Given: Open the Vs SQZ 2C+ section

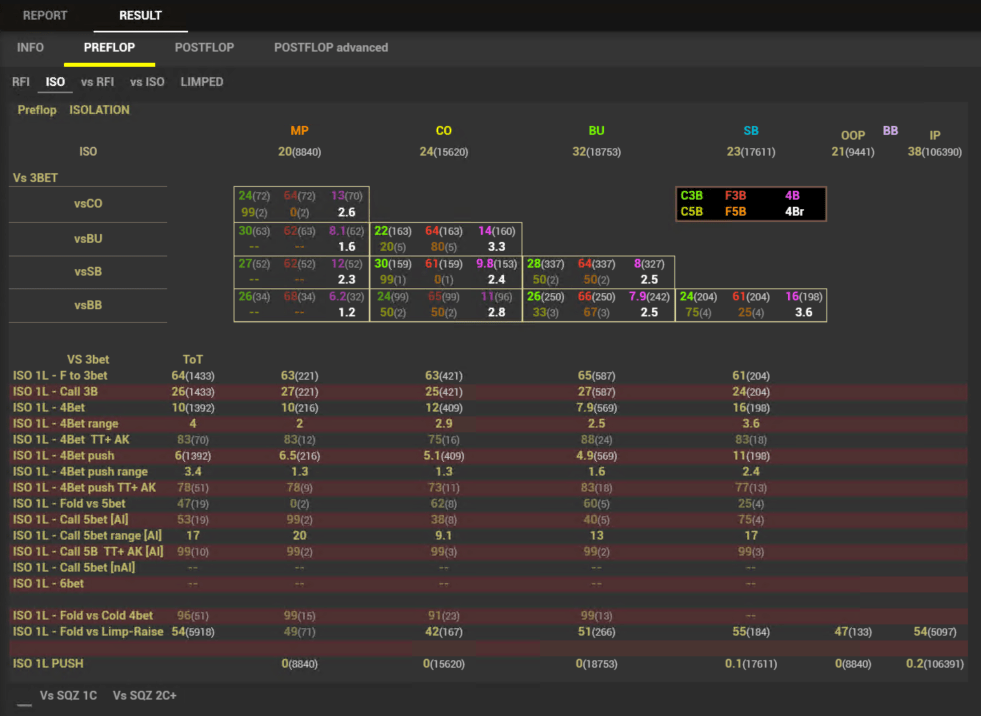Looking at the screenshot, I should pyautogui.click(x=145, y=695).
